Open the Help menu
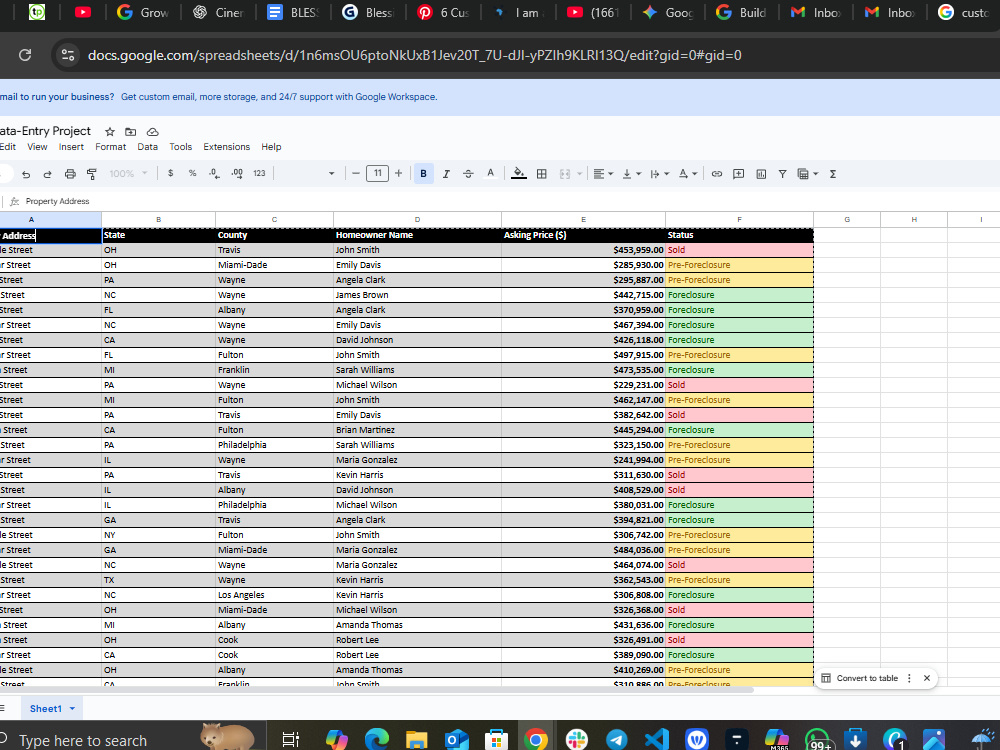Viewport: 1000px width, 750px height. click(271, 147)
